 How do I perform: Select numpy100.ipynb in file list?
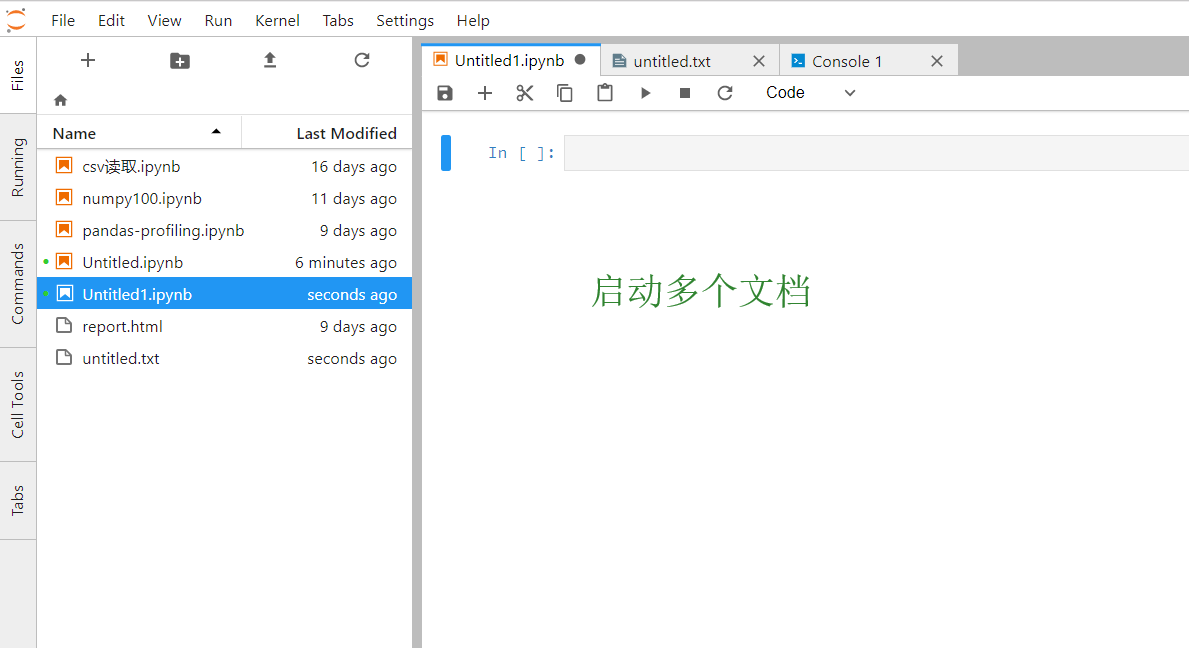224,199
